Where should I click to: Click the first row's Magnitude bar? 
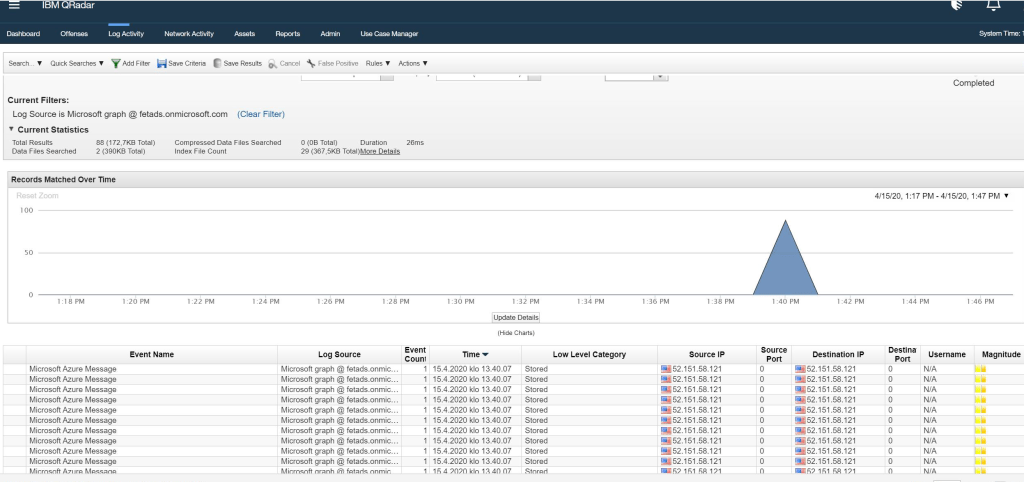(981, 369)
